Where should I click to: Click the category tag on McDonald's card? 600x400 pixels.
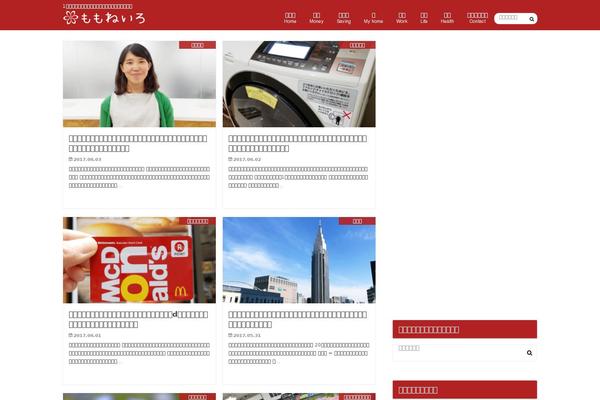click(197, 221)
